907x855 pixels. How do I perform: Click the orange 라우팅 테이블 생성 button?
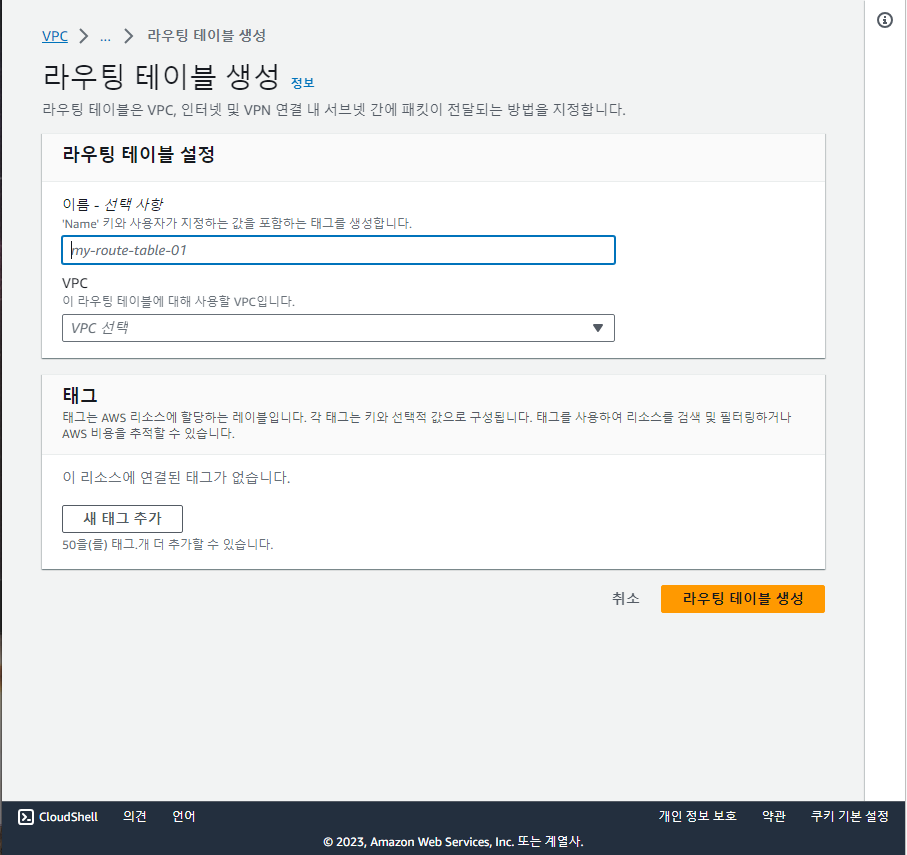point(743,599)
